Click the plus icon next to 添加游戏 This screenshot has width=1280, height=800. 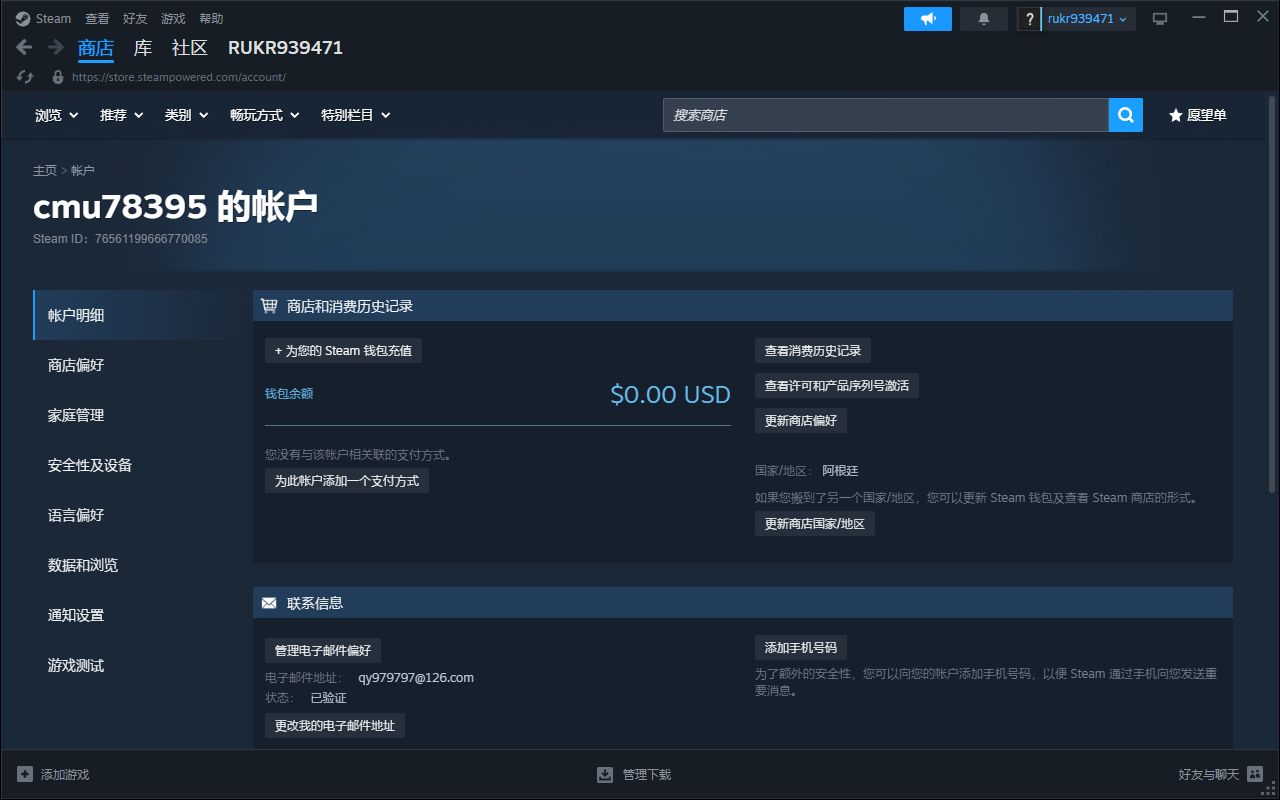point(25,774)
